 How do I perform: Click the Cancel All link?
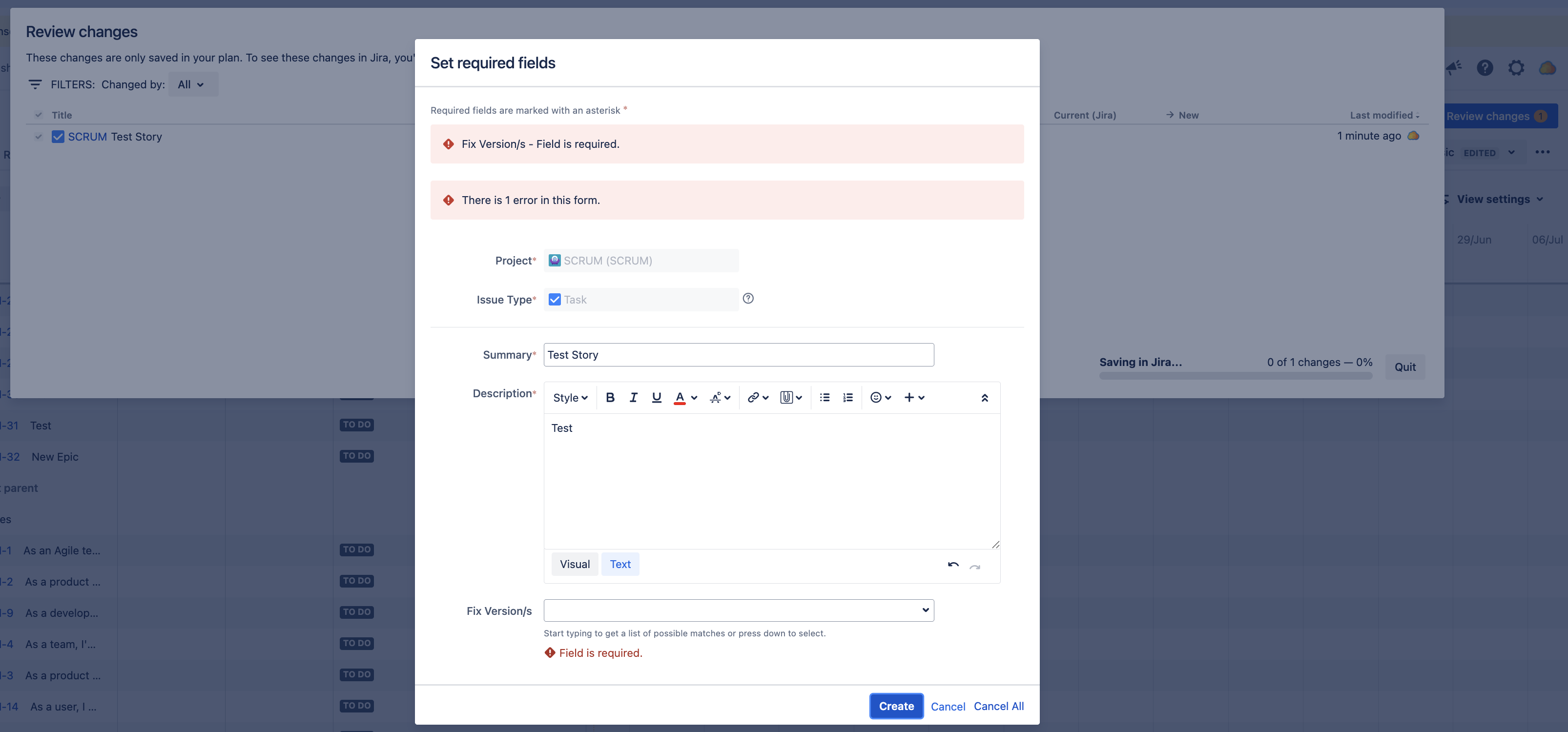click(x=998, y=706)
